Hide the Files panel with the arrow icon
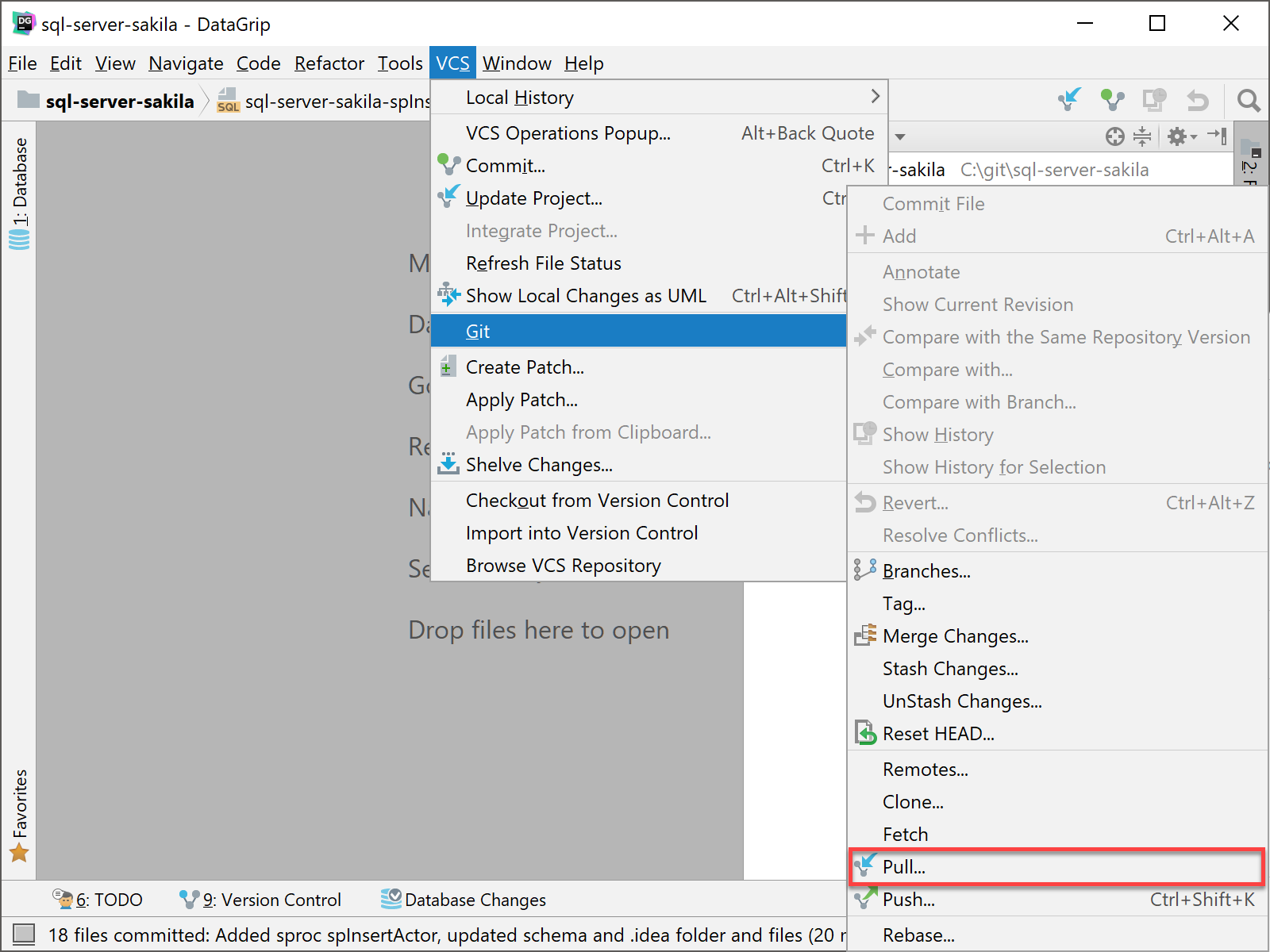The width and height of the screenshot is (1270, 952). click(1218, 136)
